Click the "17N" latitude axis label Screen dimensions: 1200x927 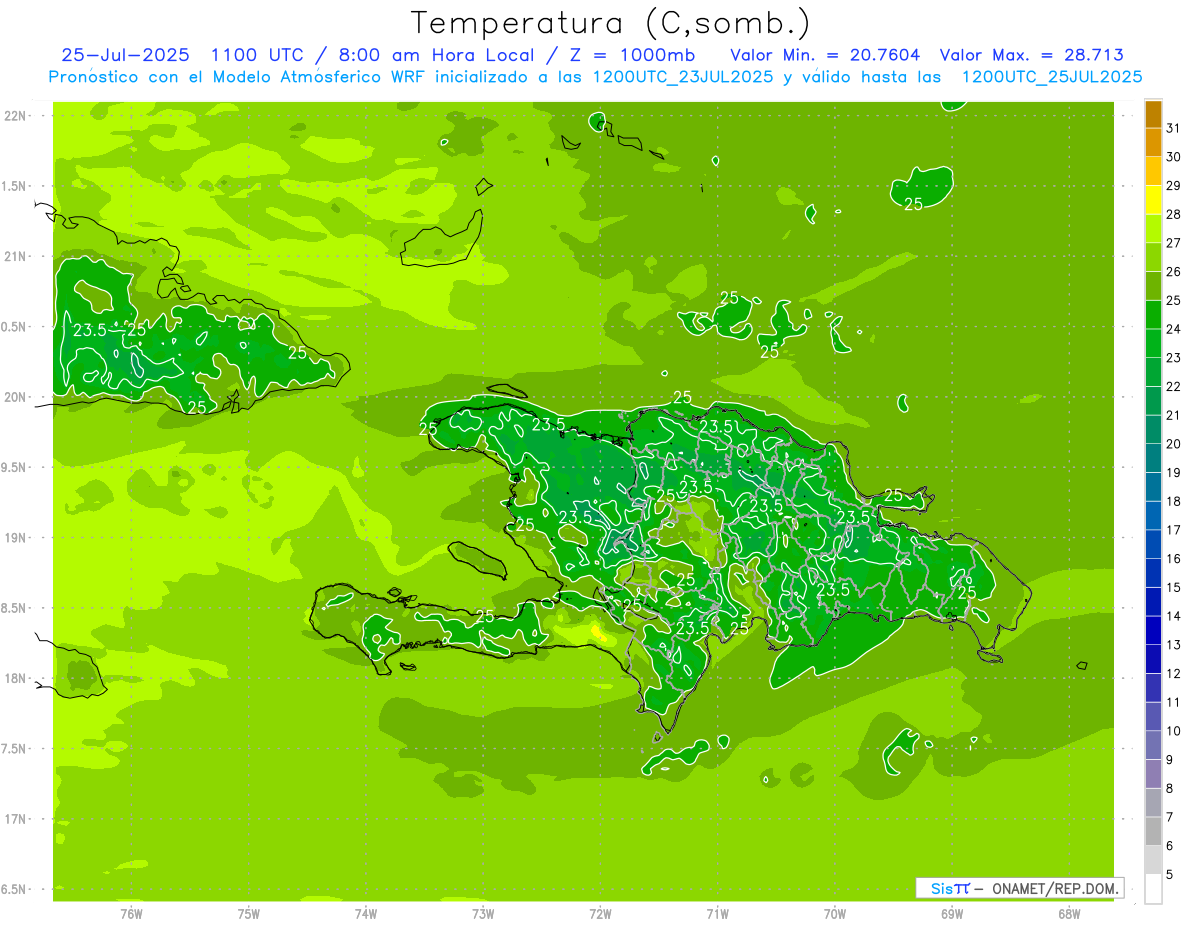click(x=17, y=819)
